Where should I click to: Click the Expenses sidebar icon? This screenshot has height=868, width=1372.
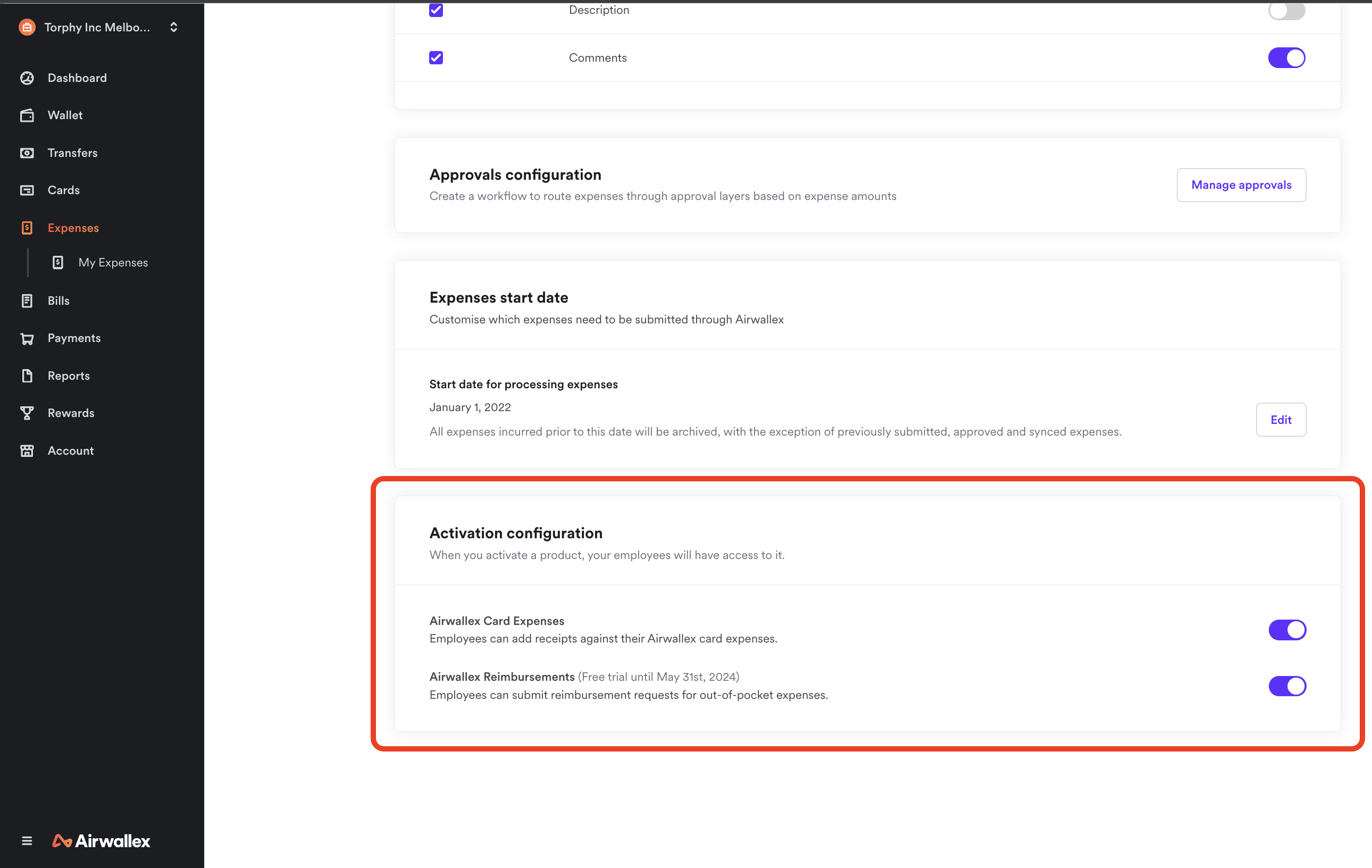pos(28,228)
